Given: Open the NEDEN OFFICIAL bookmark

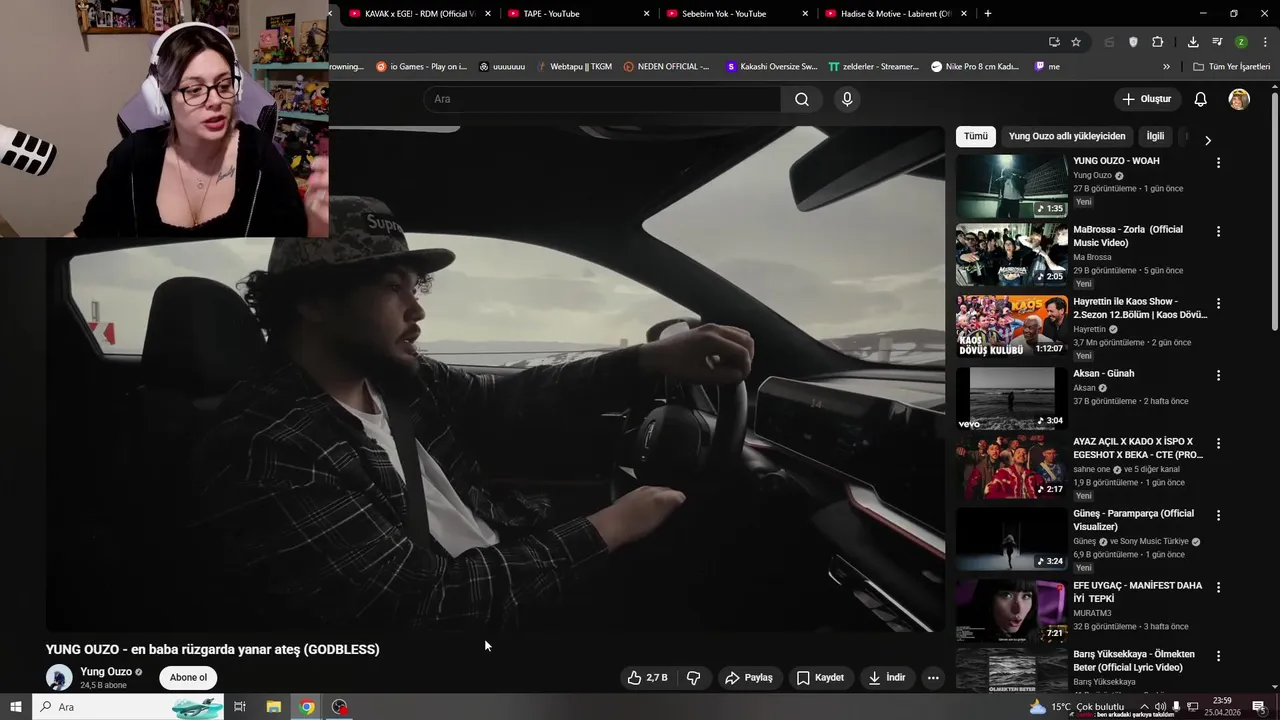Looking at the screenshot, I should [666, 67].
